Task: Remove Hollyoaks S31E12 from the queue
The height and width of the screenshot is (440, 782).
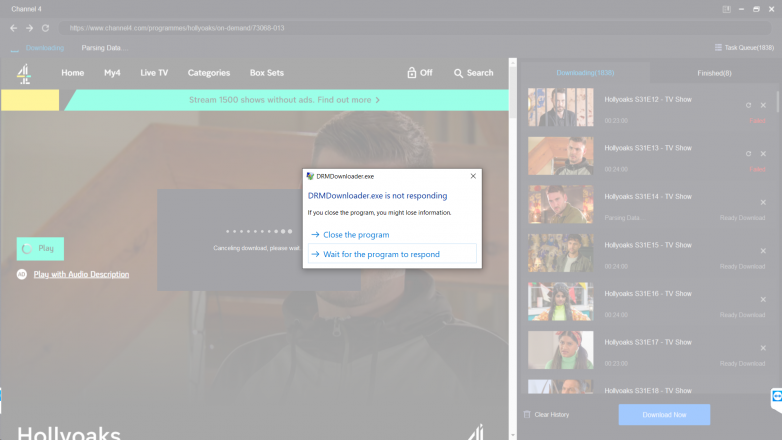Action: click(763, 105)
